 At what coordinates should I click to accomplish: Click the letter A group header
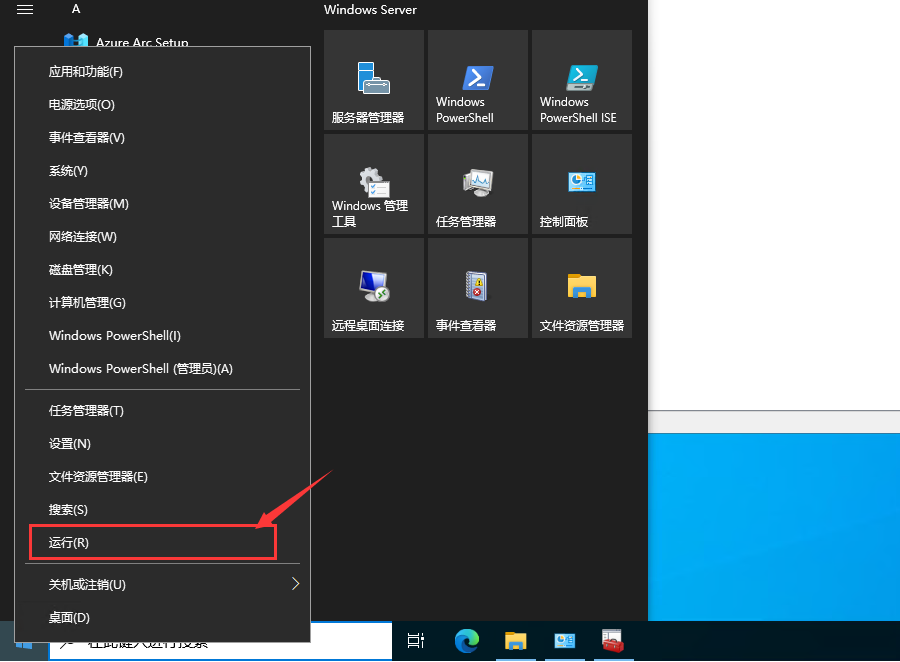pyautogui.click(x=76, y=9)
